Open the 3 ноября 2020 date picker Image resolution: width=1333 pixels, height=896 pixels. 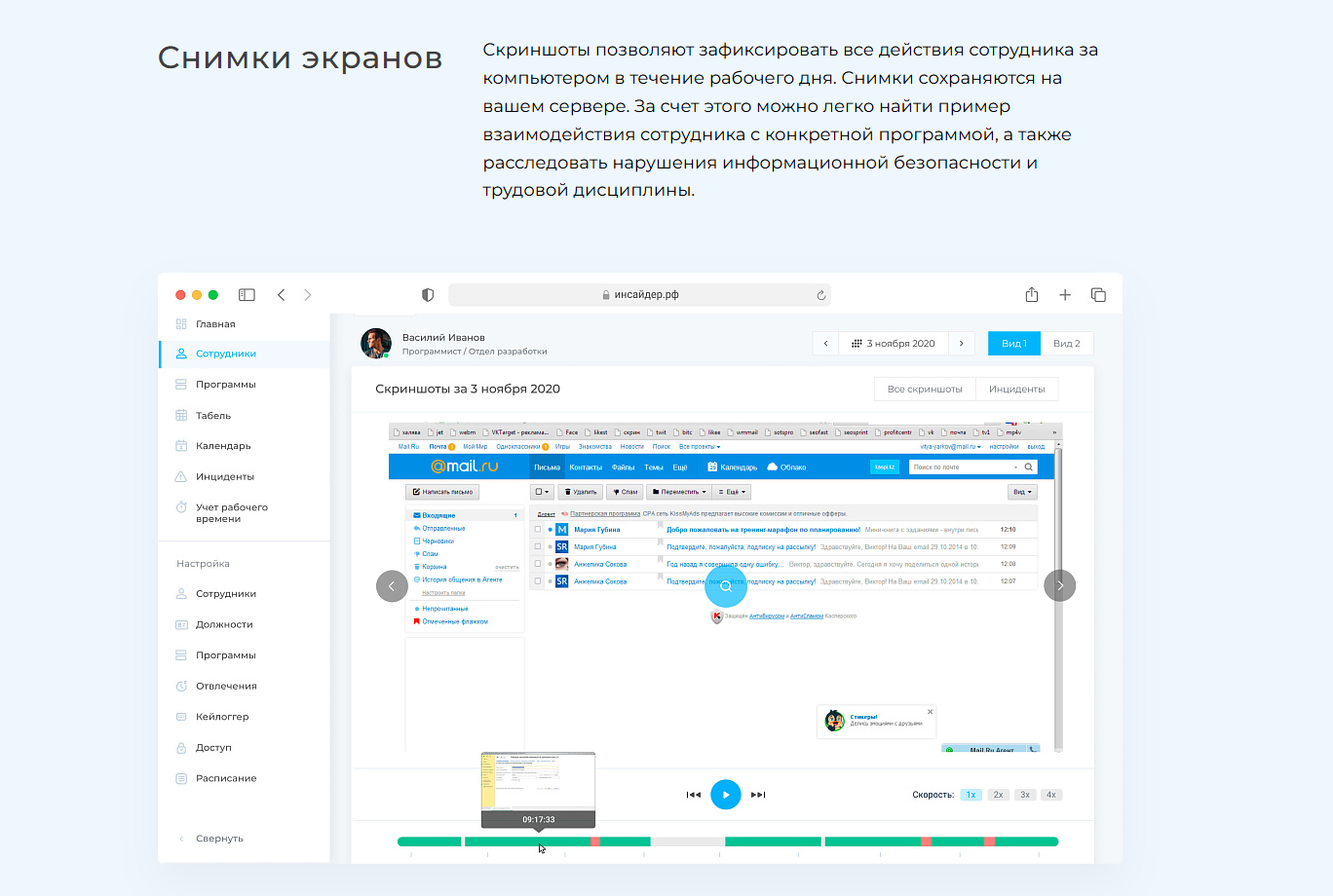(894, 343)
